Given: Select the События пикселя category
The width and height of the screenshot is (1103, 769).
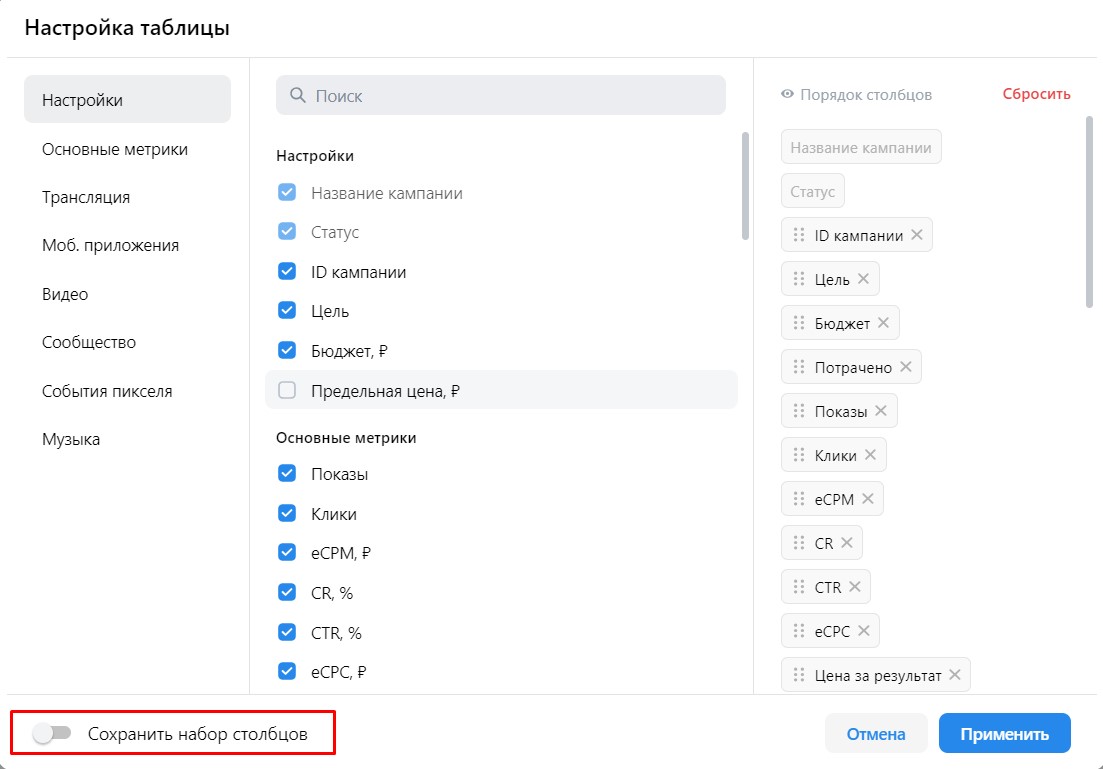Looking at the screenshot, I should pos(107,391).
